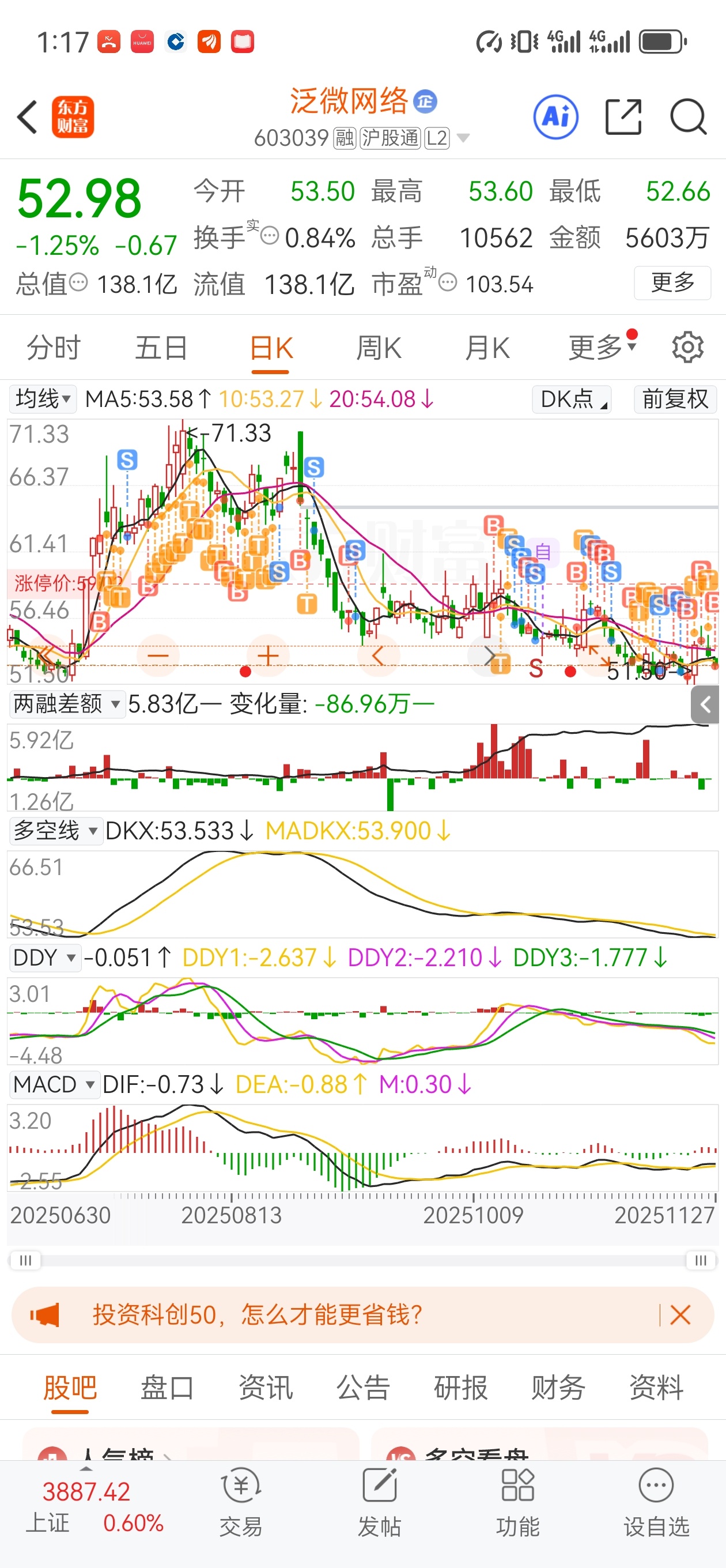Expand the 多空线 indicator dropdown
Image resolution: width=726 pixels, height=1568 pixels.
coord(55,831)
